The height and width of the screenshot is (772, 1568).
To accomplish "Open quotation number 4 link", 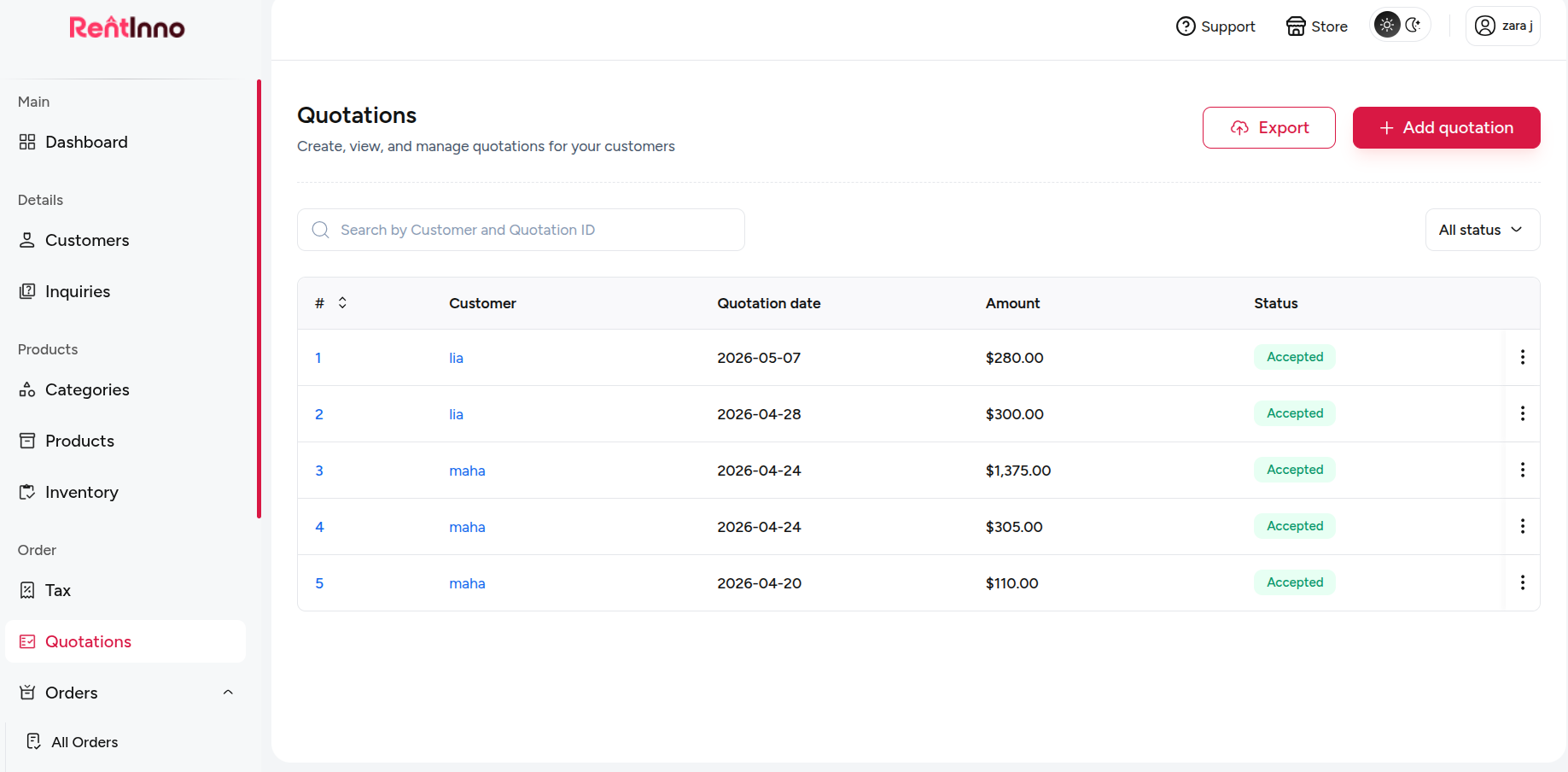I will pos(319,527).
